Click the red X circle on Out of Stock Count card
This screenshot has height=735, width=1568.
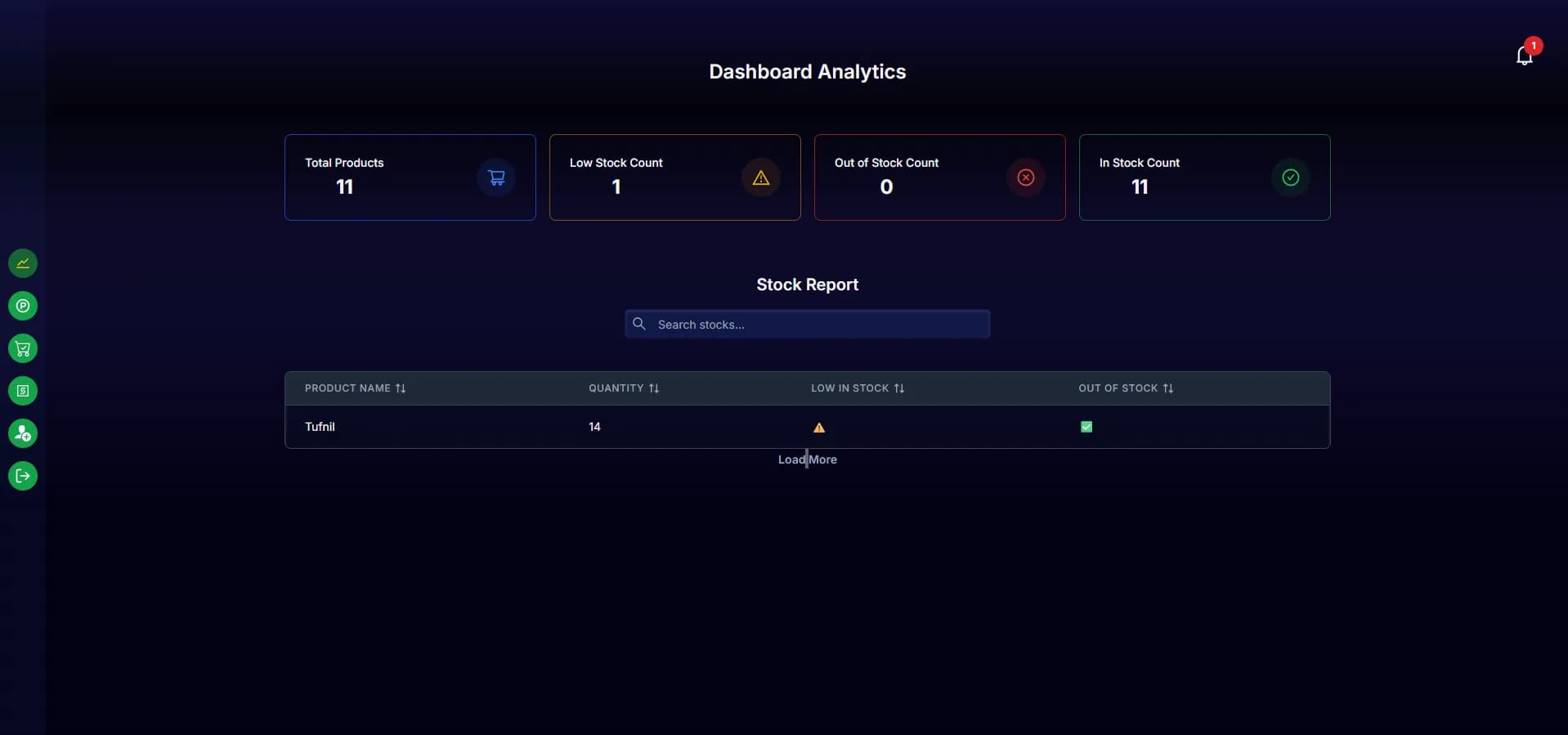(1026, 177)
